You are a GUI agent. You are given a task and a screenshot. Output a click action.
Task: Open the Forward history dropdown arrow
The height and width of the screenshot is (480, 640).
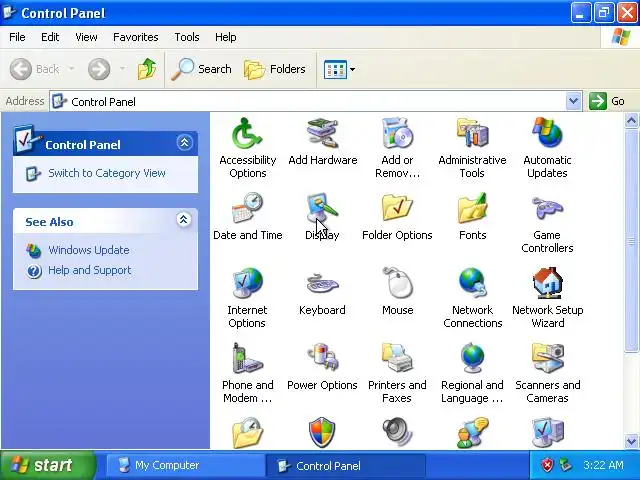click(122, 69)
